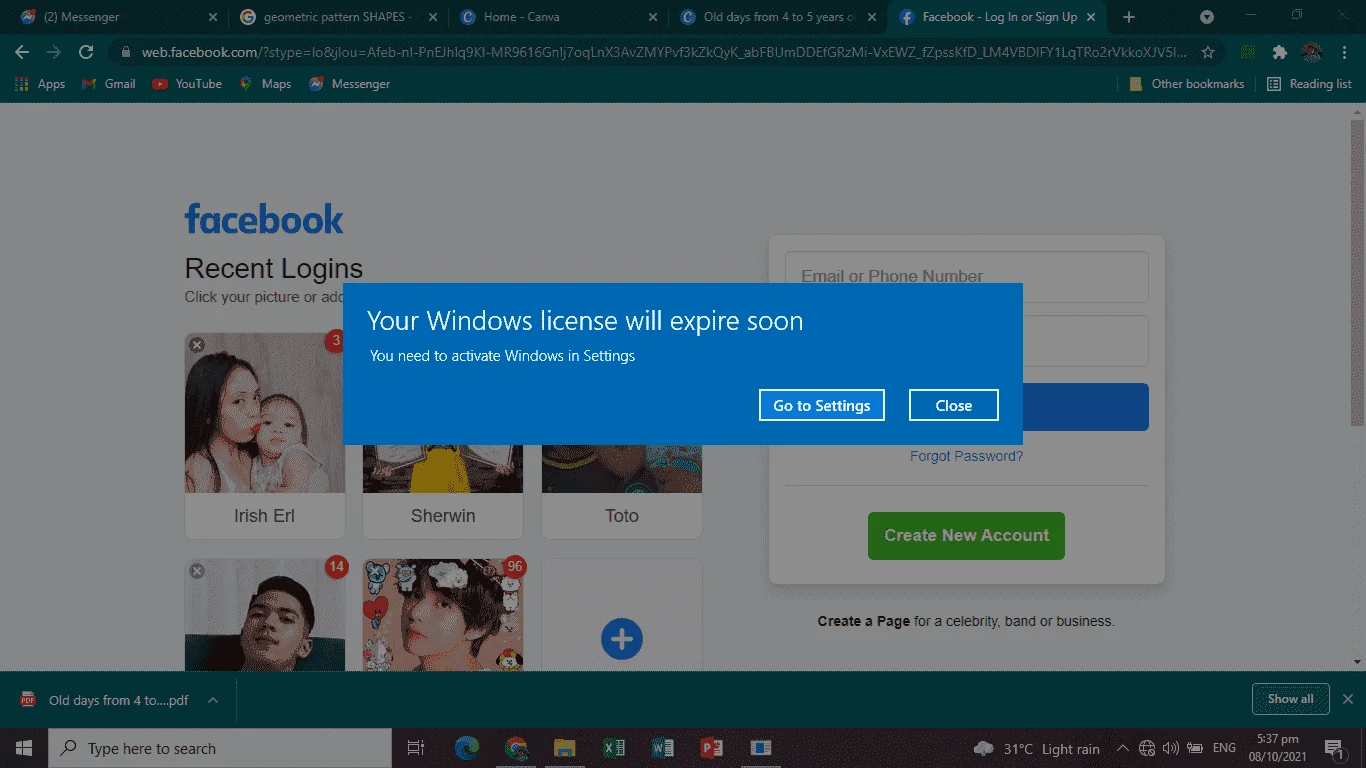Select the Facebook - Log In or Sign Up tab
1366x768 pixels.
click(x=997, y=17)
